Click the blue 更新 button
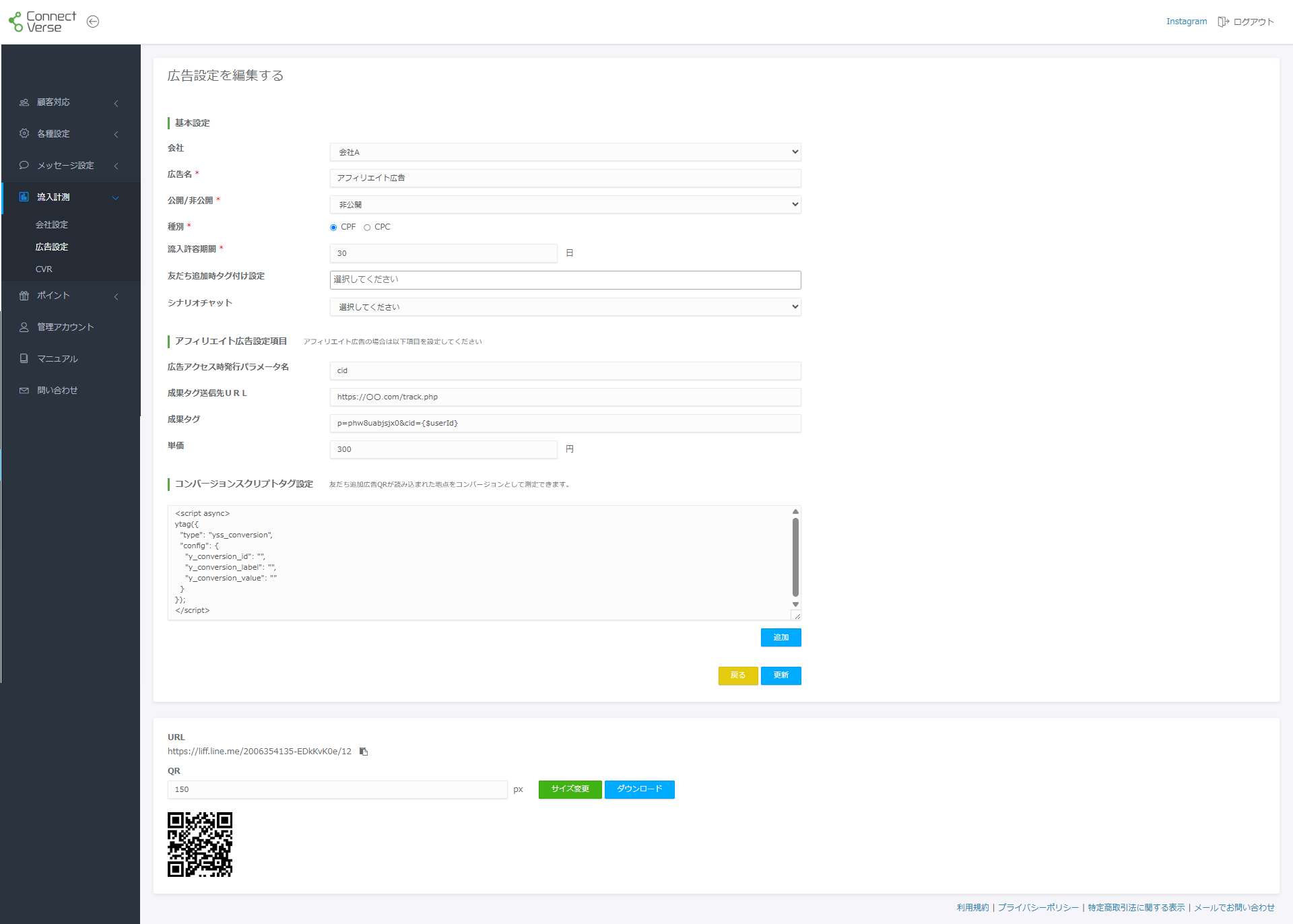The height and width of the screenshot is (924, 1293). coord(781,675)
